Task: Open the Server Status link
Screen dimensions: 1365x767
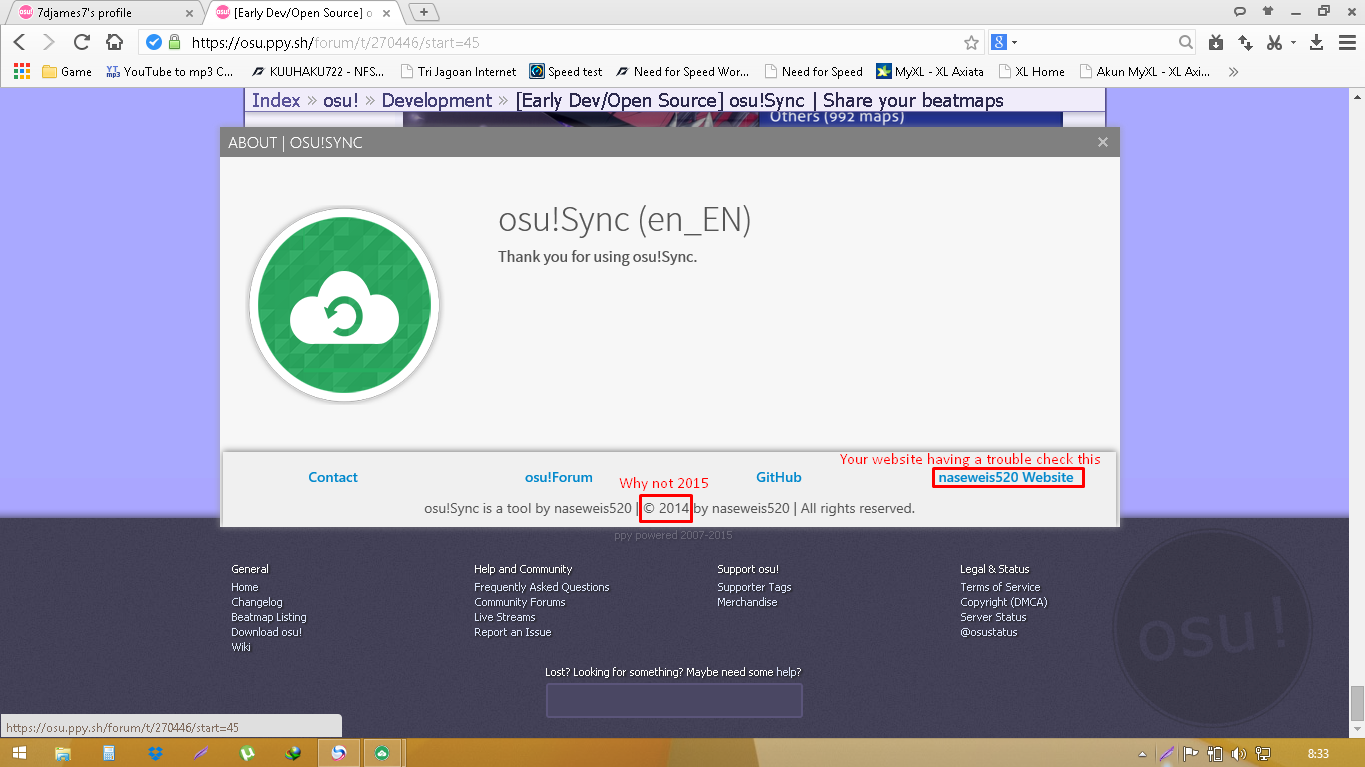Action: point(993,617)
